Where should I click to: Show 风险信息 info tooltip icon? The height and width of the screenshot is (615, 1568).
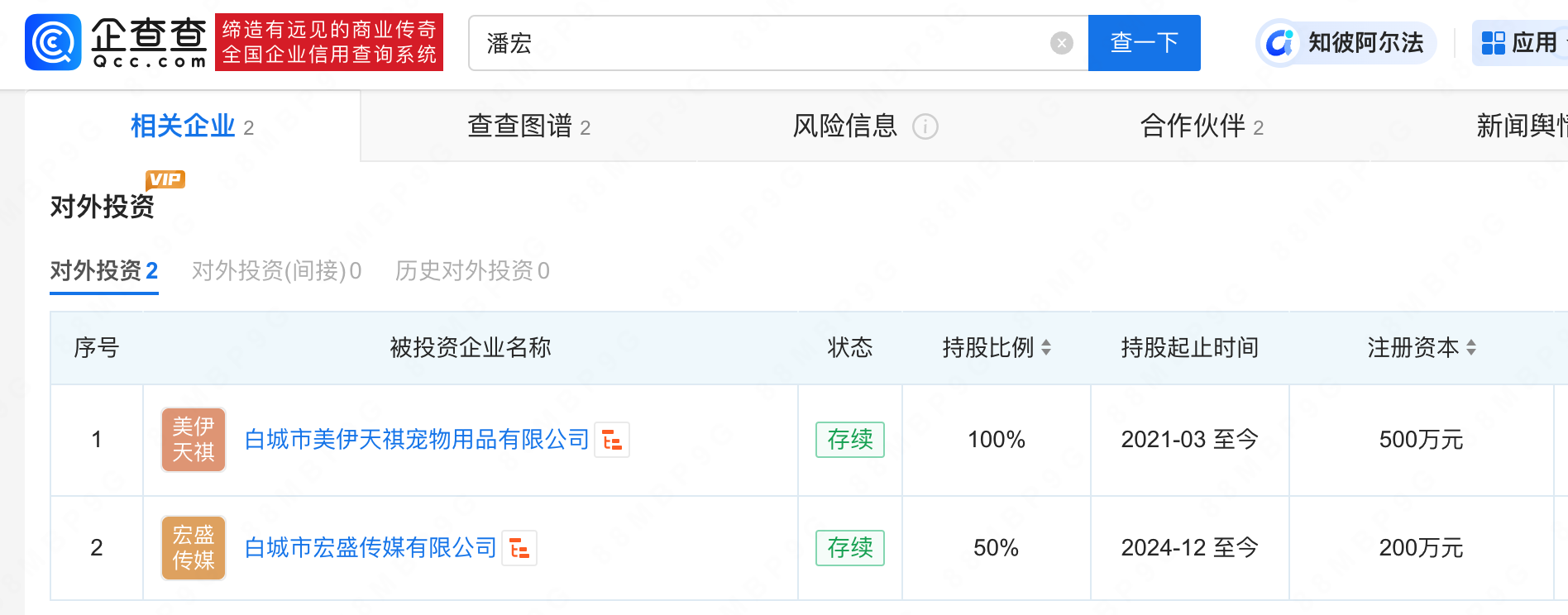(925, 126)
